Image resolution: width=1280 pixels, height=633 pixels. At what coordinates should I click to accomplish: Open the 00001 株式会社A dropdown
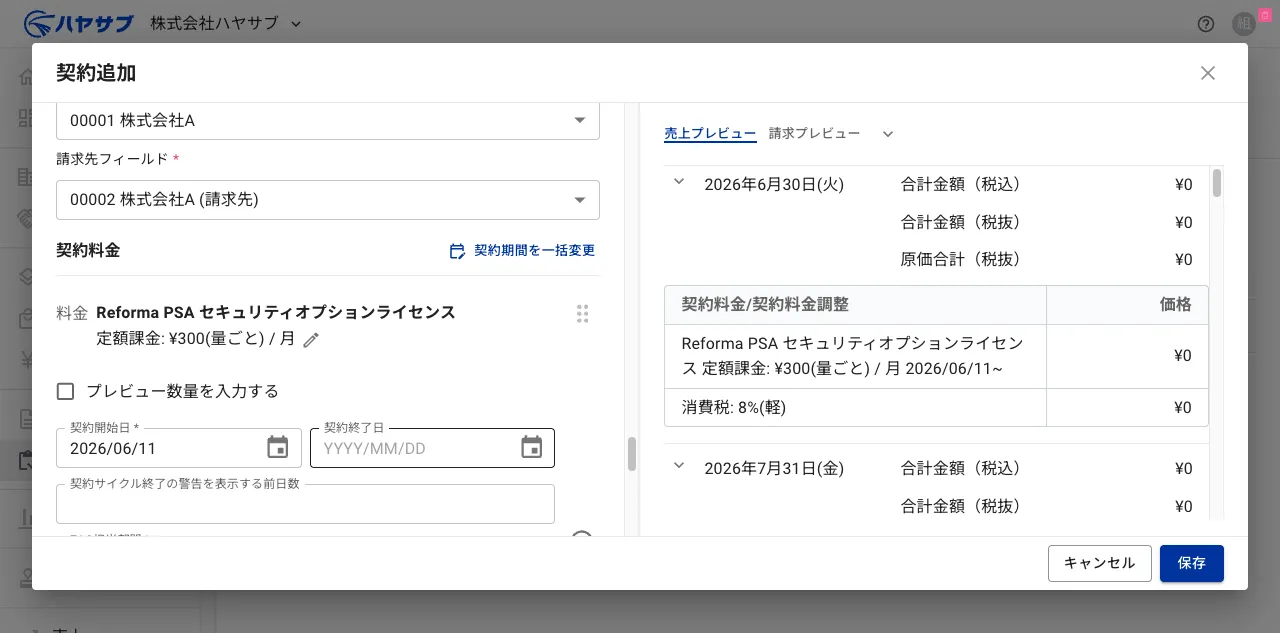[x=328, y=121]
